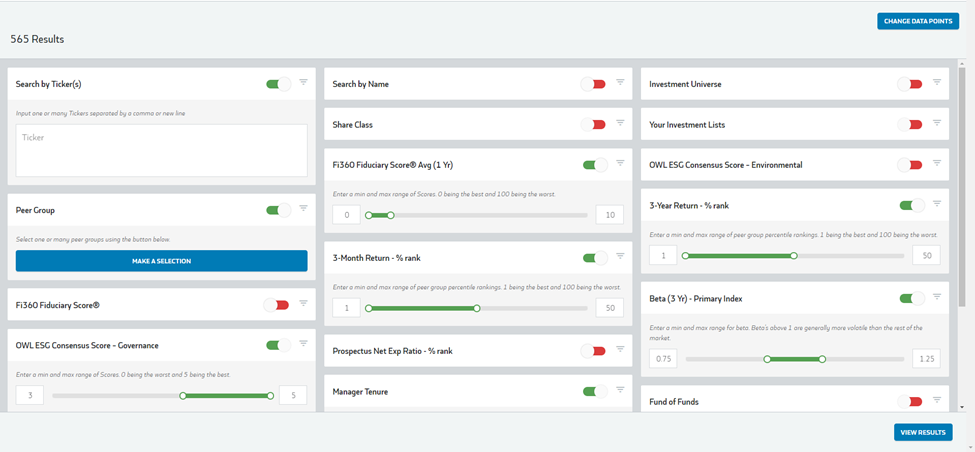Image resolution: width=975 pixels, height=452 pixels.
Task: Click filter icon next to Share Class
Action: click(x=620, y=122)
